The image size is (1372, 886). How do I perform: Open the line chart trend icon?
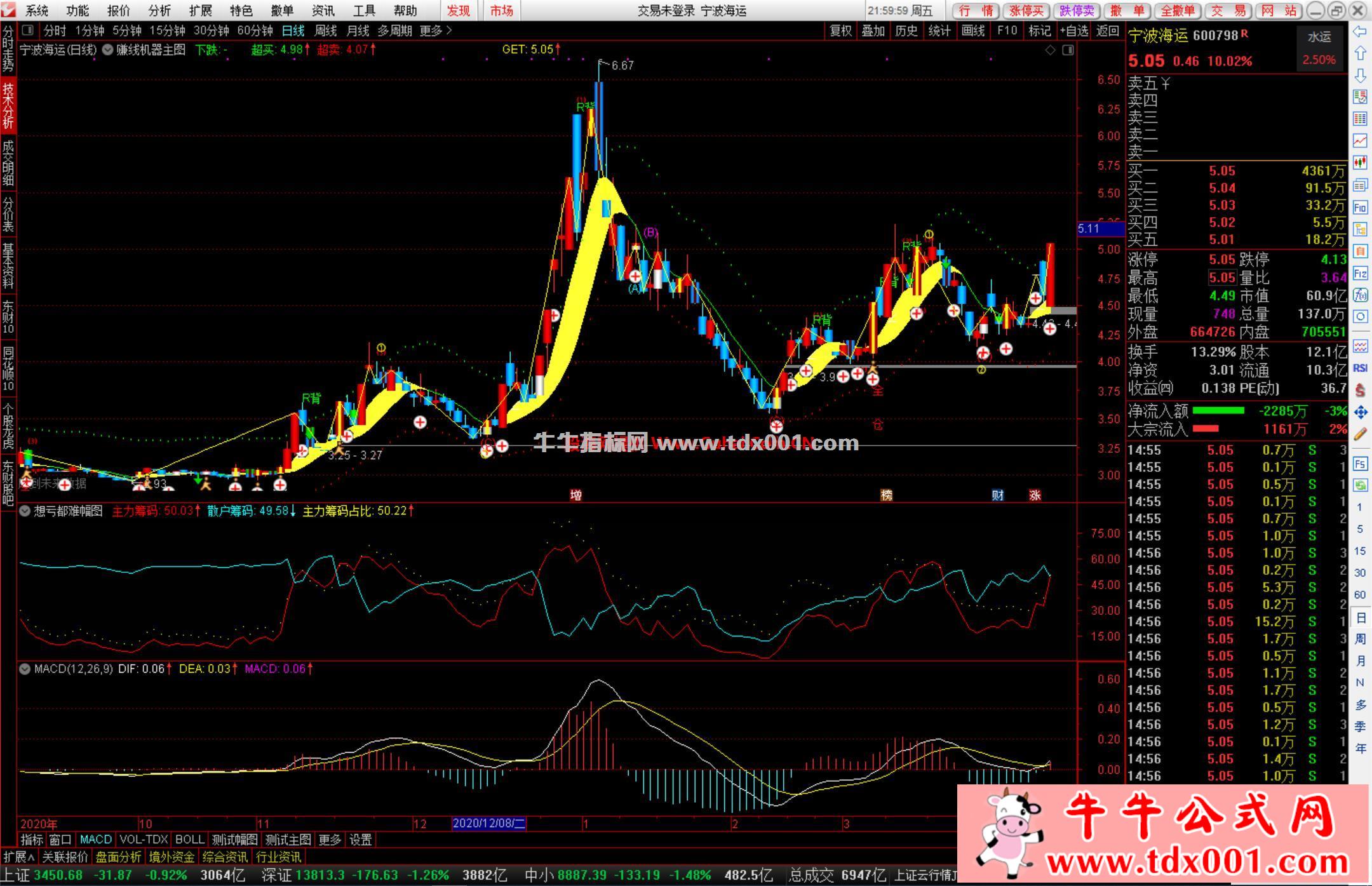1360,140
